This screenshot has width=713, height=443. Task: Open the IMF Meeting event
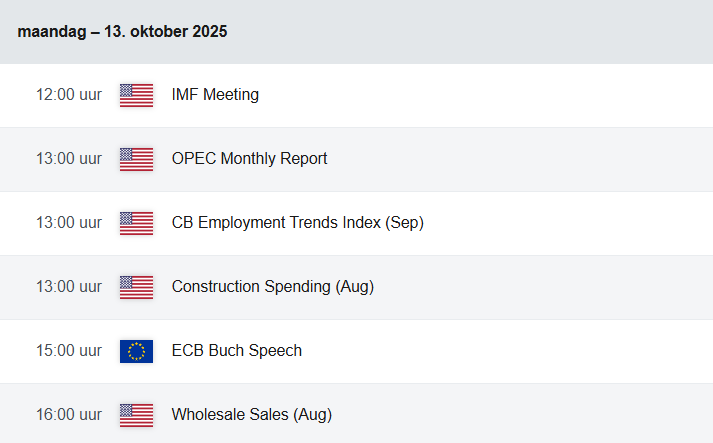(215, 95)
